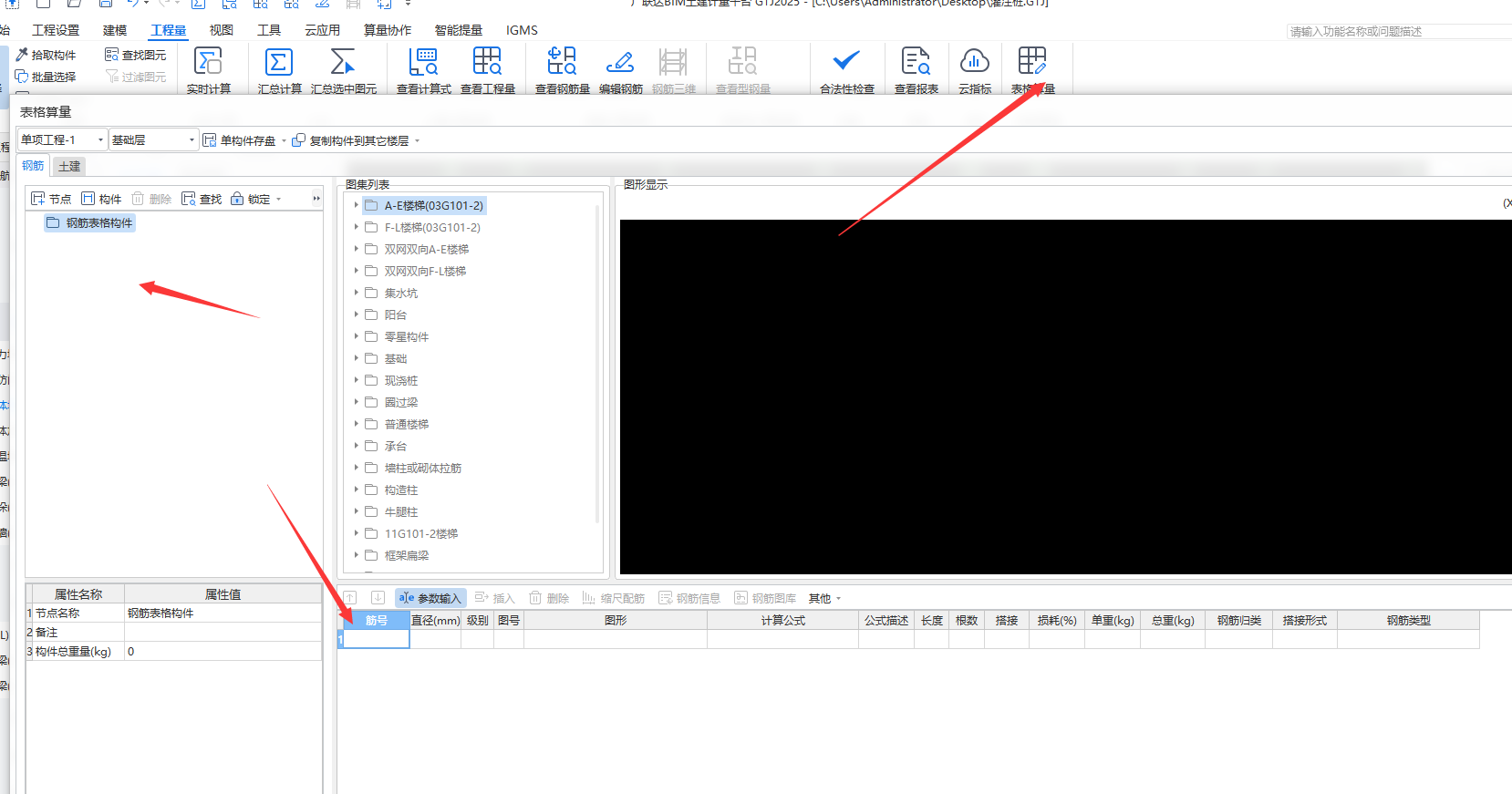This screenshot has width=1512, height=794.
Task: Click the 钢筋三维 icon
Action: [x=673, y=62]
